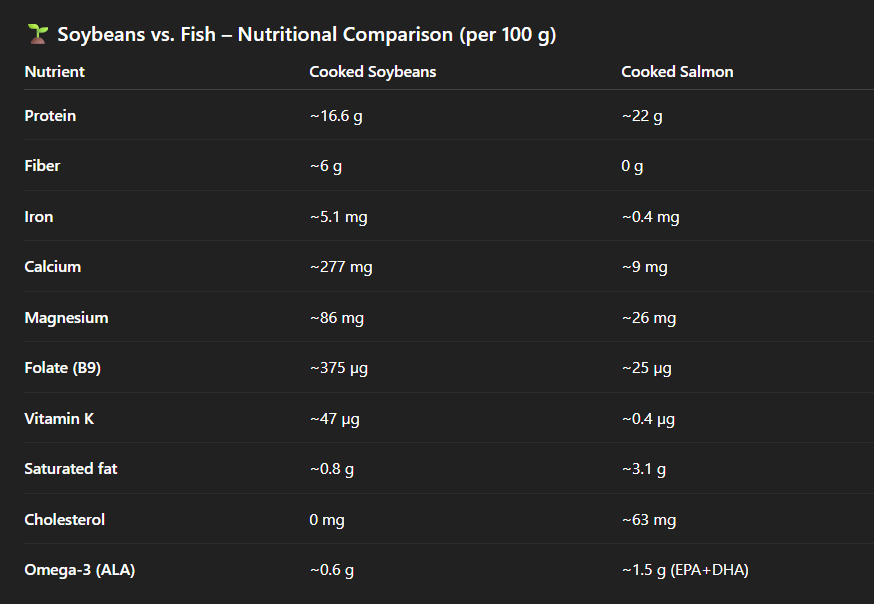Click the Soybeans vs. Fish comparison heading
The height and width of the screenshot is (604, 874).
306,35
